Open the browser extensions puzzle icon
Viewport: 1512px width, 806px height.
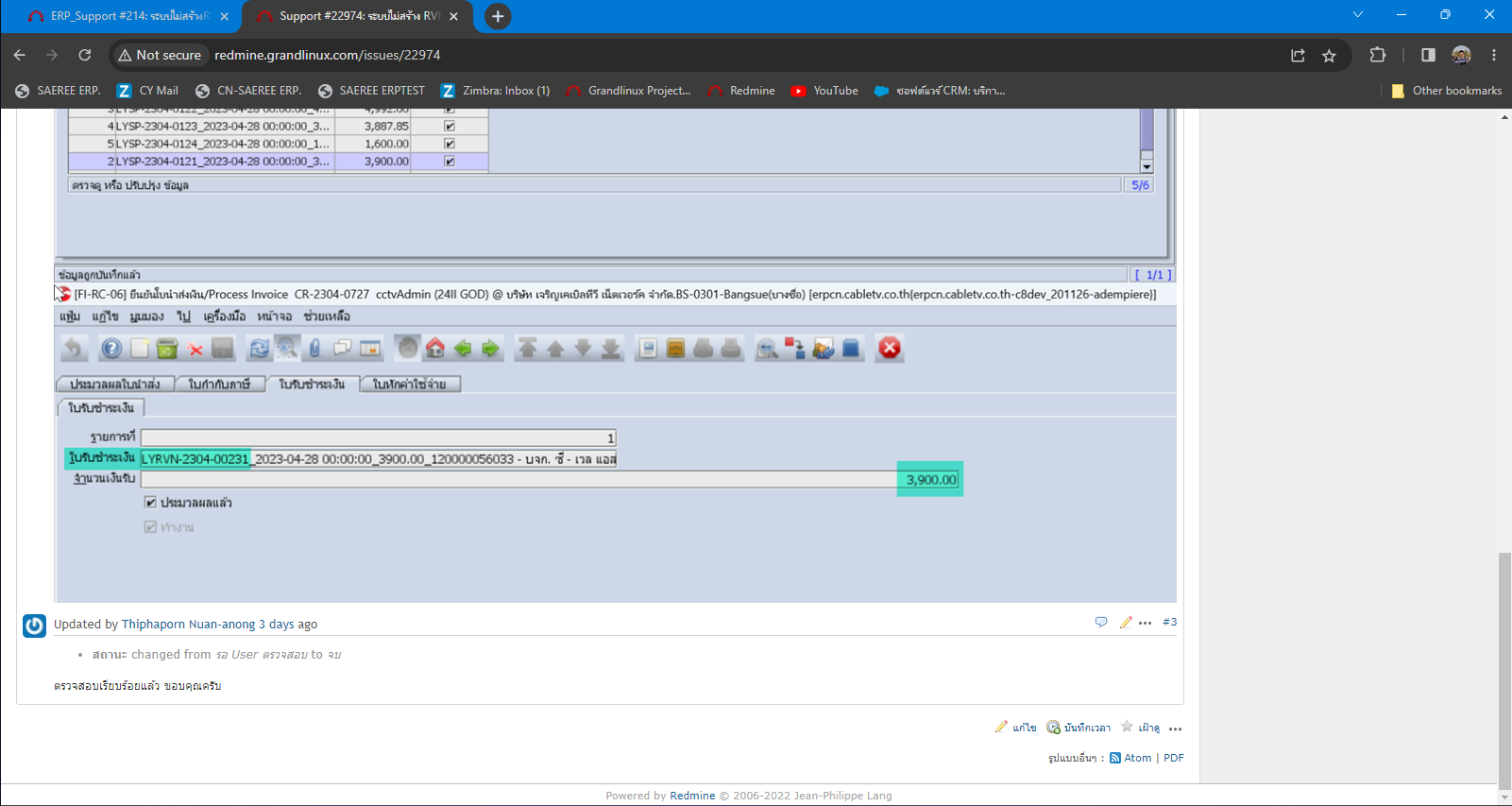tap(1378, 56)
